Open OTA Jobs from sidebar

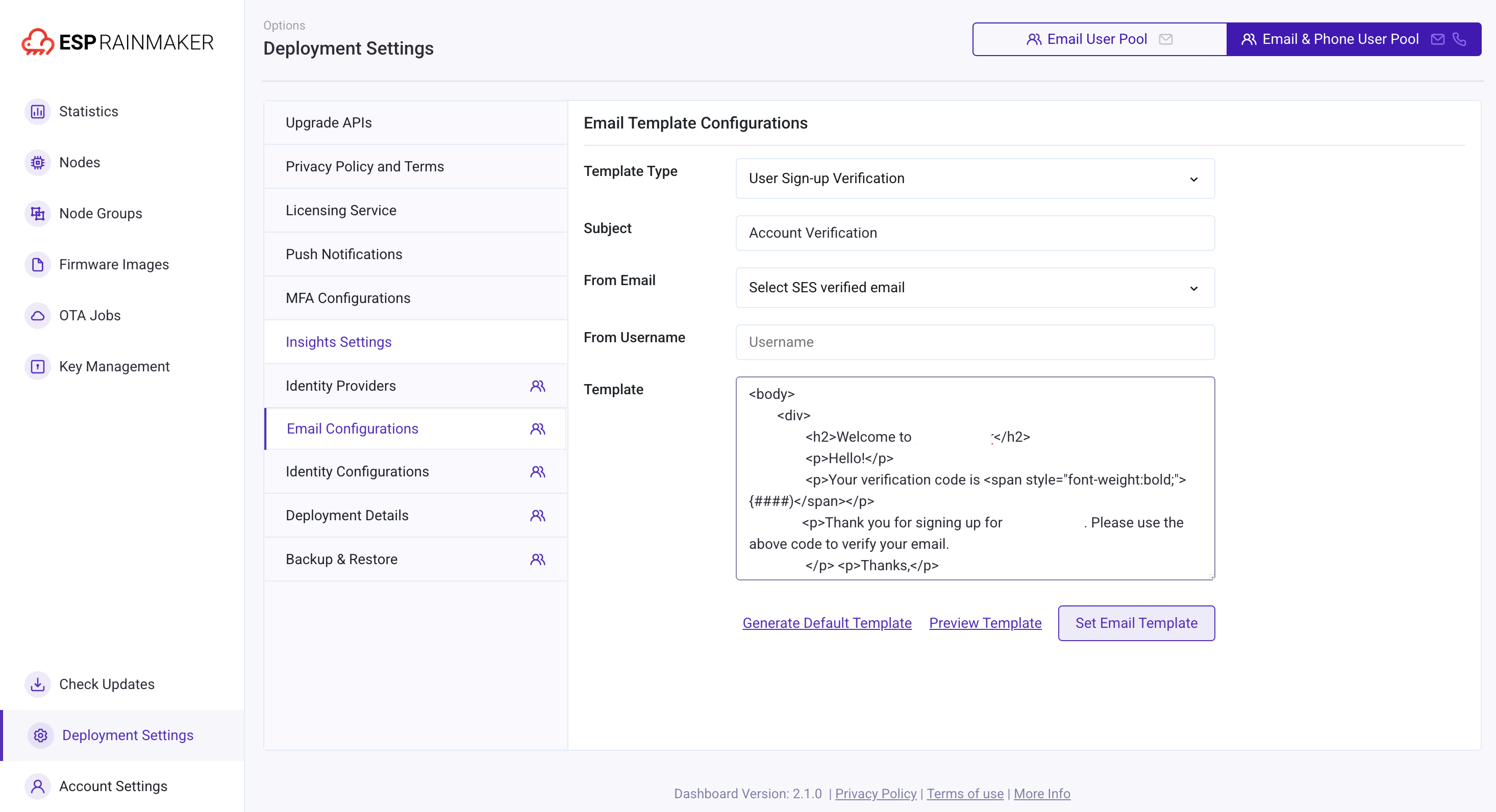click(x=89, y=315)
